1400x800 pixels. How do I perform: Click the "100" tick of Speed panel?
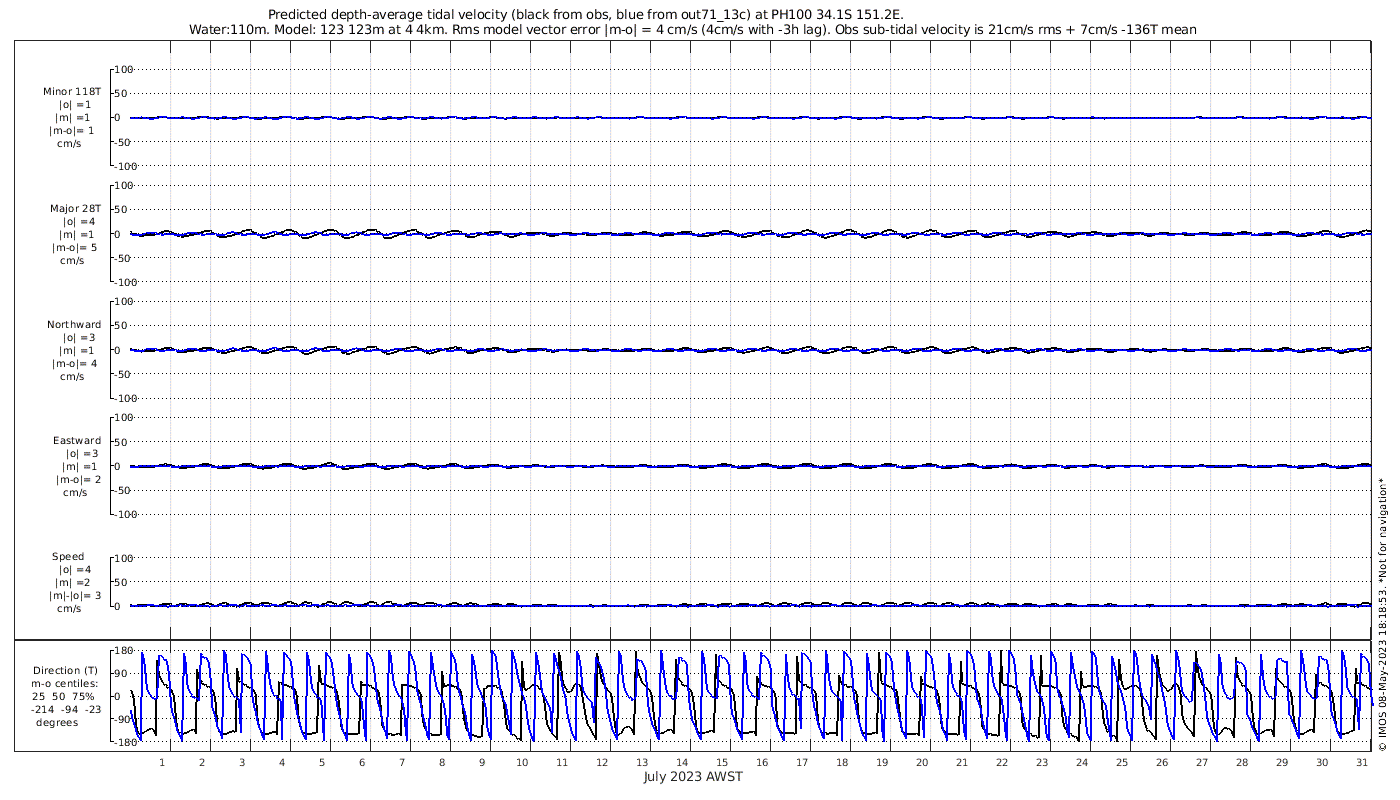(125, 558)
